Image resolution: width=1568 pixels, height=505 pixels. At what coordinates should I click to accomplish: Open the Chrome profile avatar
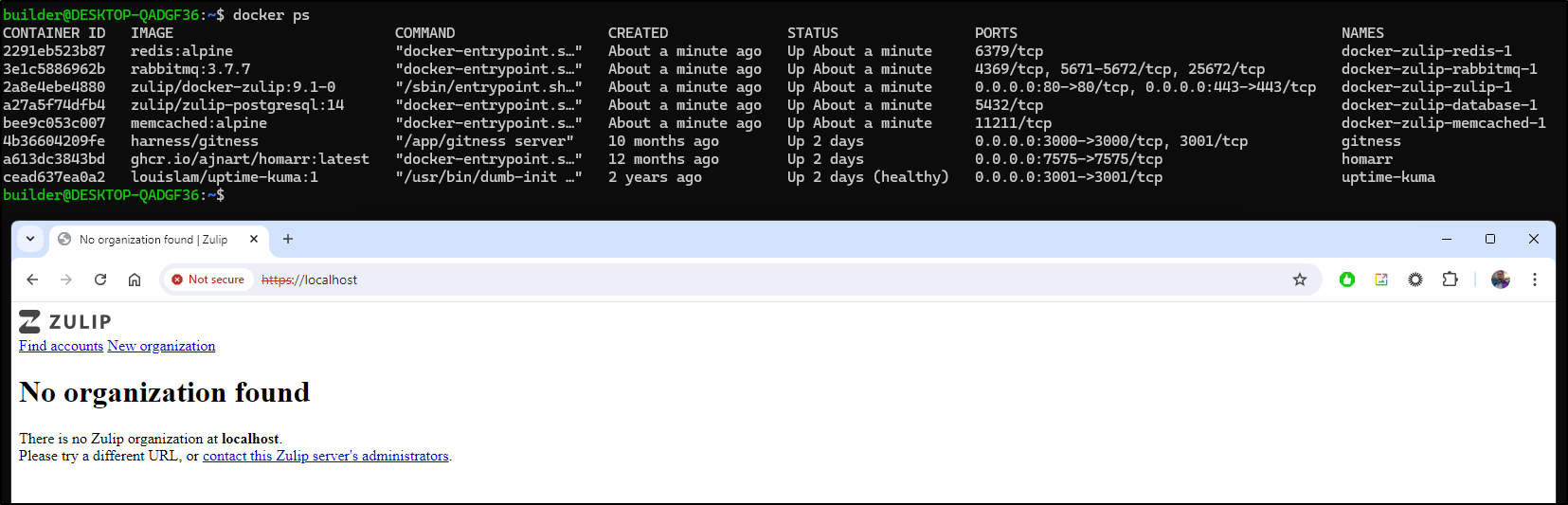point(1501,280)
